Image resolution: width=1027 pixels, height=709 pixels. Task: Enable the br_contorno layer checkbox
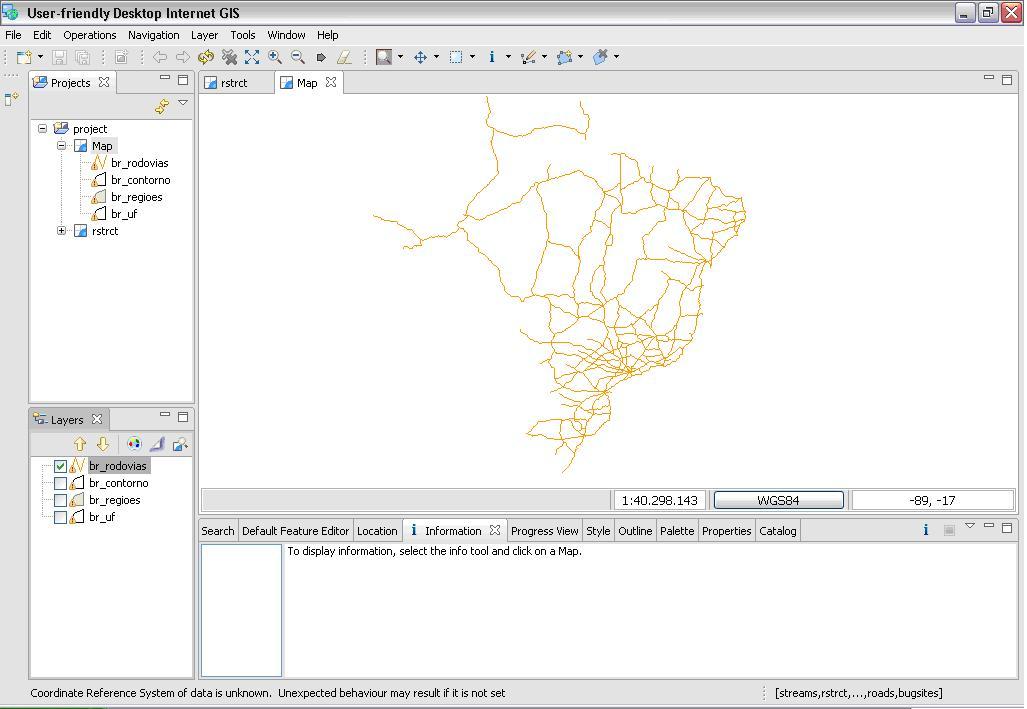point(61,483)
